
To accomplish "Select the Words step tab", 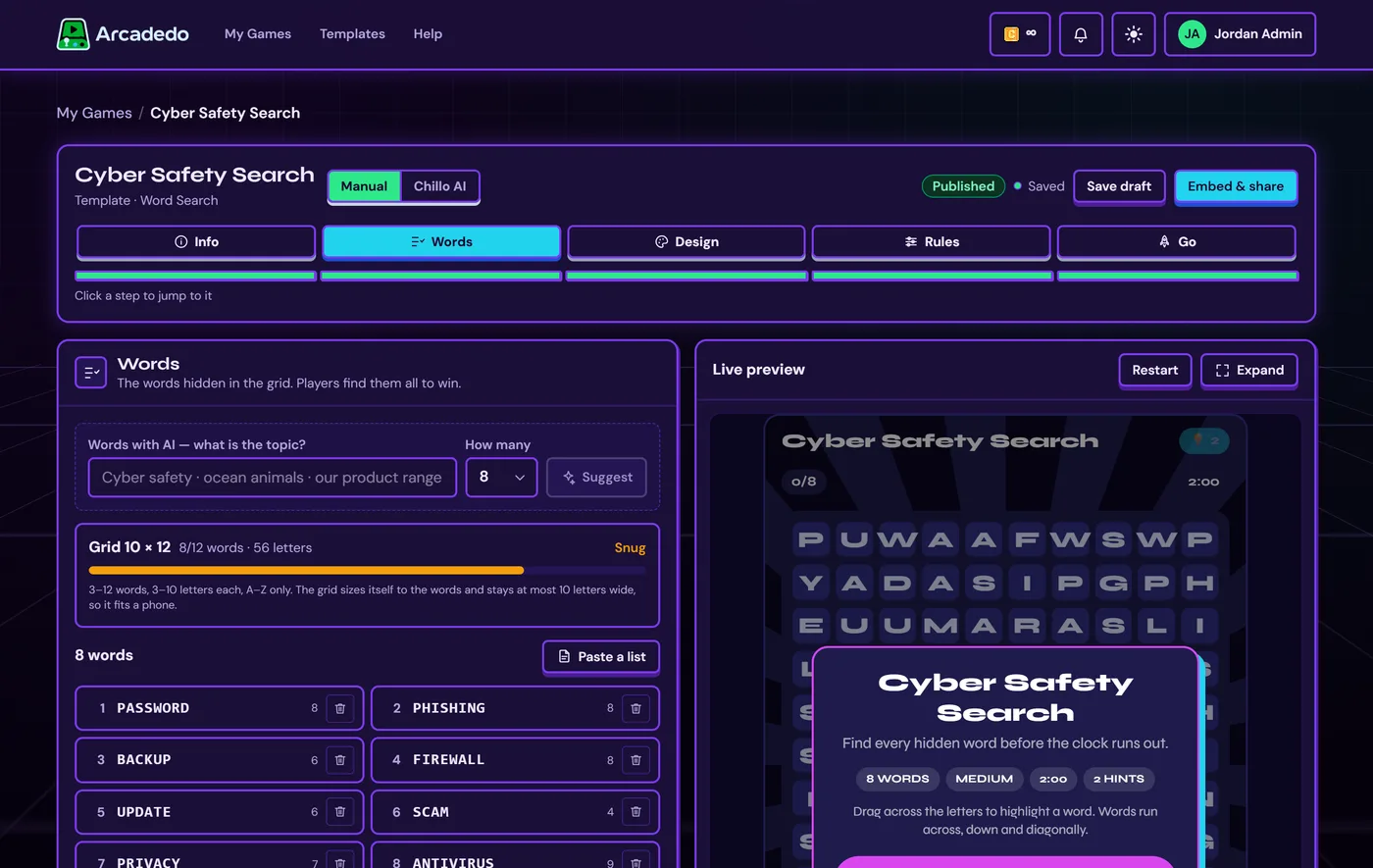I will coord(441,242).
